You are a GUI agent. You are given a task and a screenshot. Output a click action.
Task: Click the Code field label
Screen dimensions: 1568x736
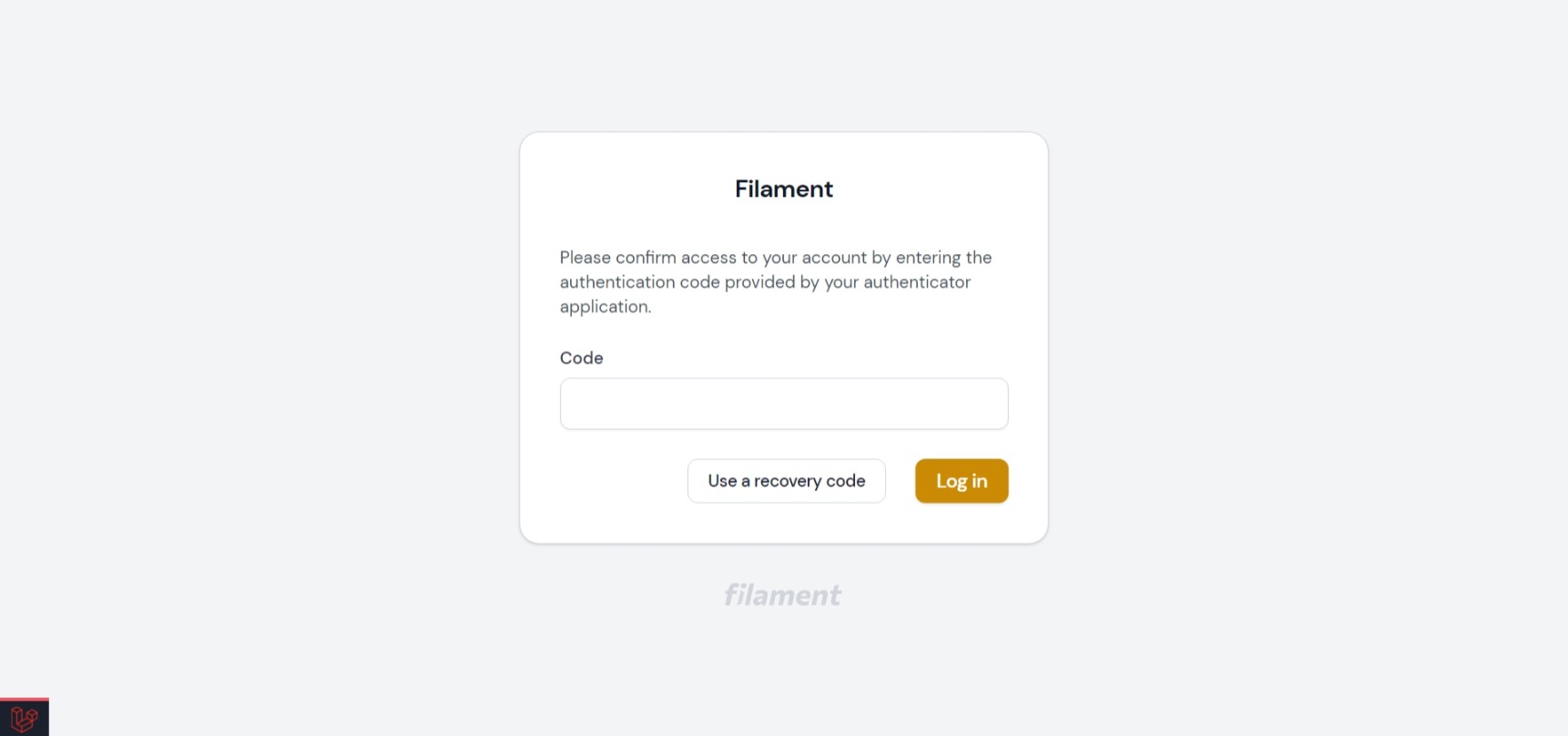point(581,358)
